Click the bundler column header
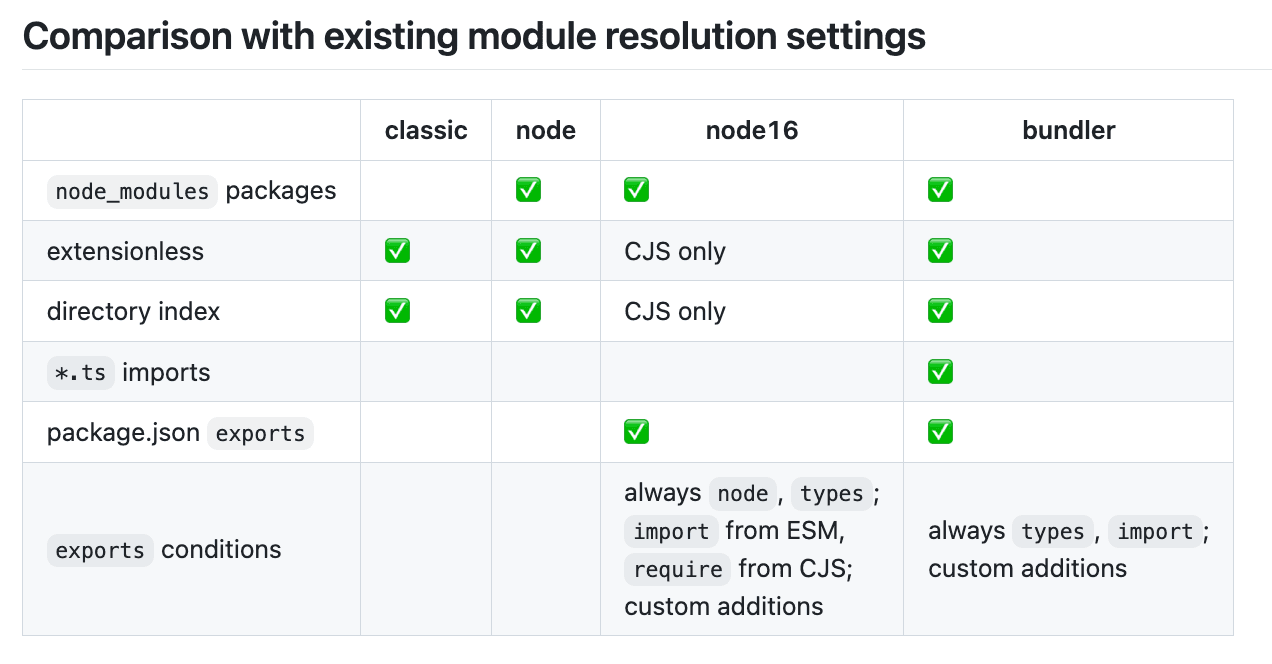This screenshot has width=1272, height=664. coord(1068,130)
